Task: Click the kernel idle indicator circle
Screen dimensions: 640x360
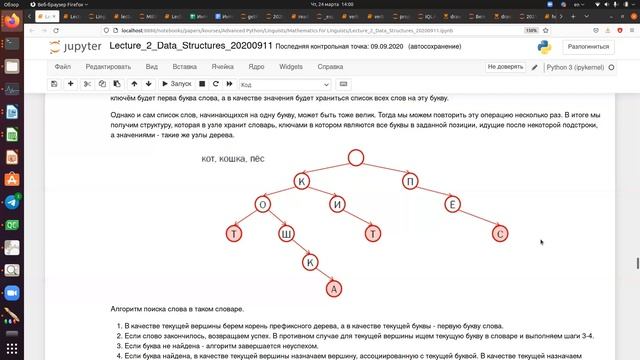Action: tap(611, 67)
